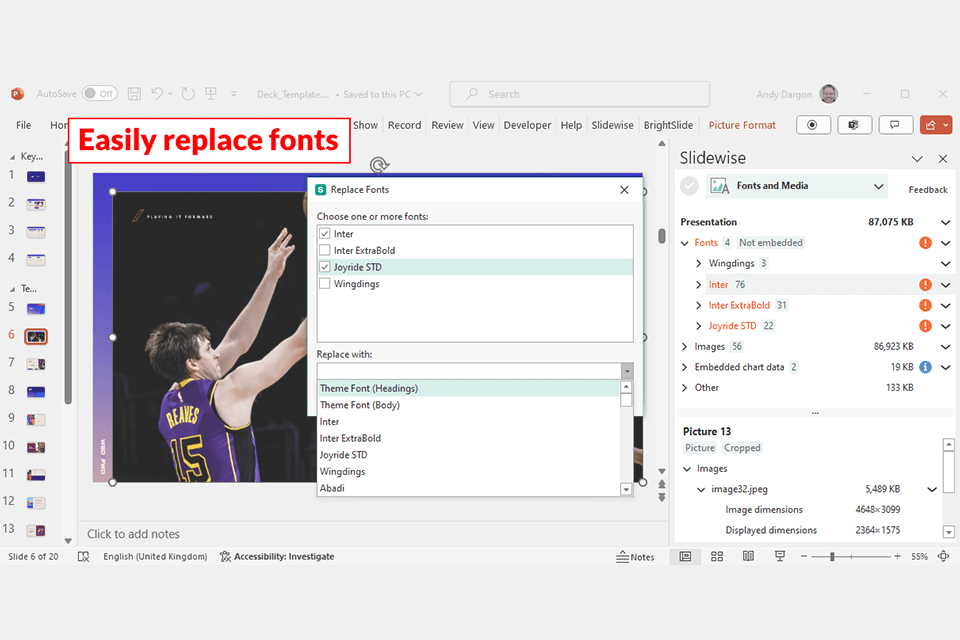
Task: Click the PowerPoint app logo
Action: point(17,94)
